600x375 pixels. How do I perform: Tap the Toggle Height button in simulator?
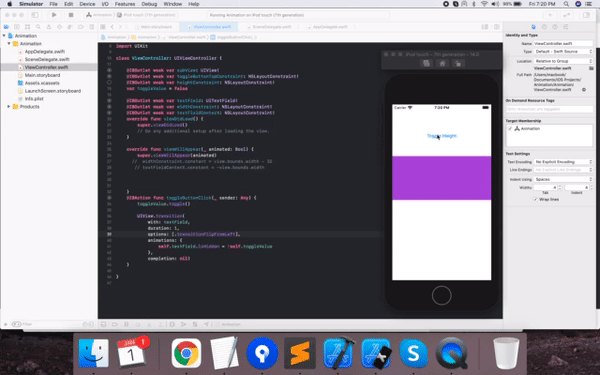pos(442,136)
